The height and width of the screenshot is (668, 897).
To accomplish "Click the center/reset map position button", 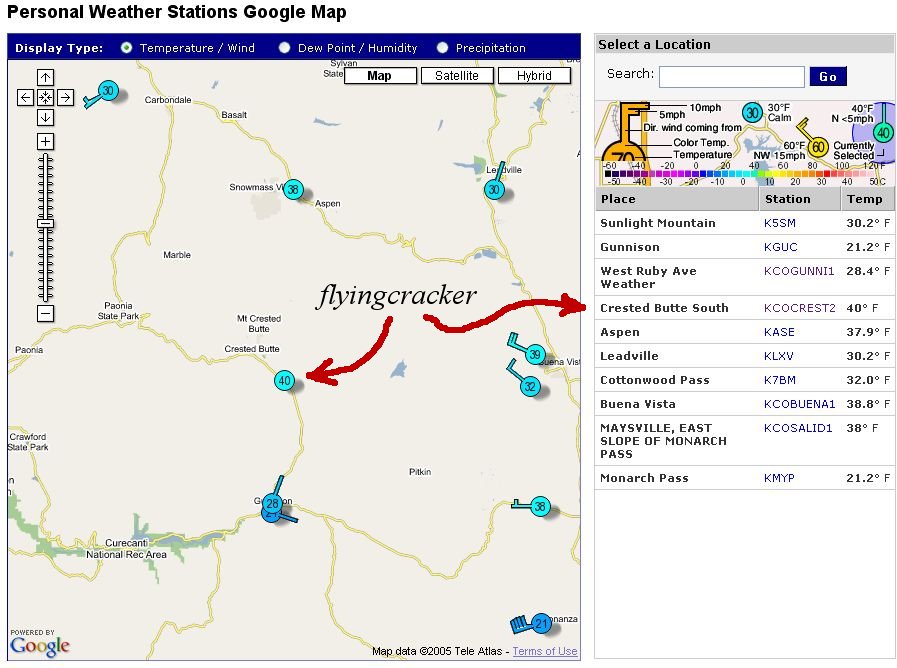I will (45, 97).
